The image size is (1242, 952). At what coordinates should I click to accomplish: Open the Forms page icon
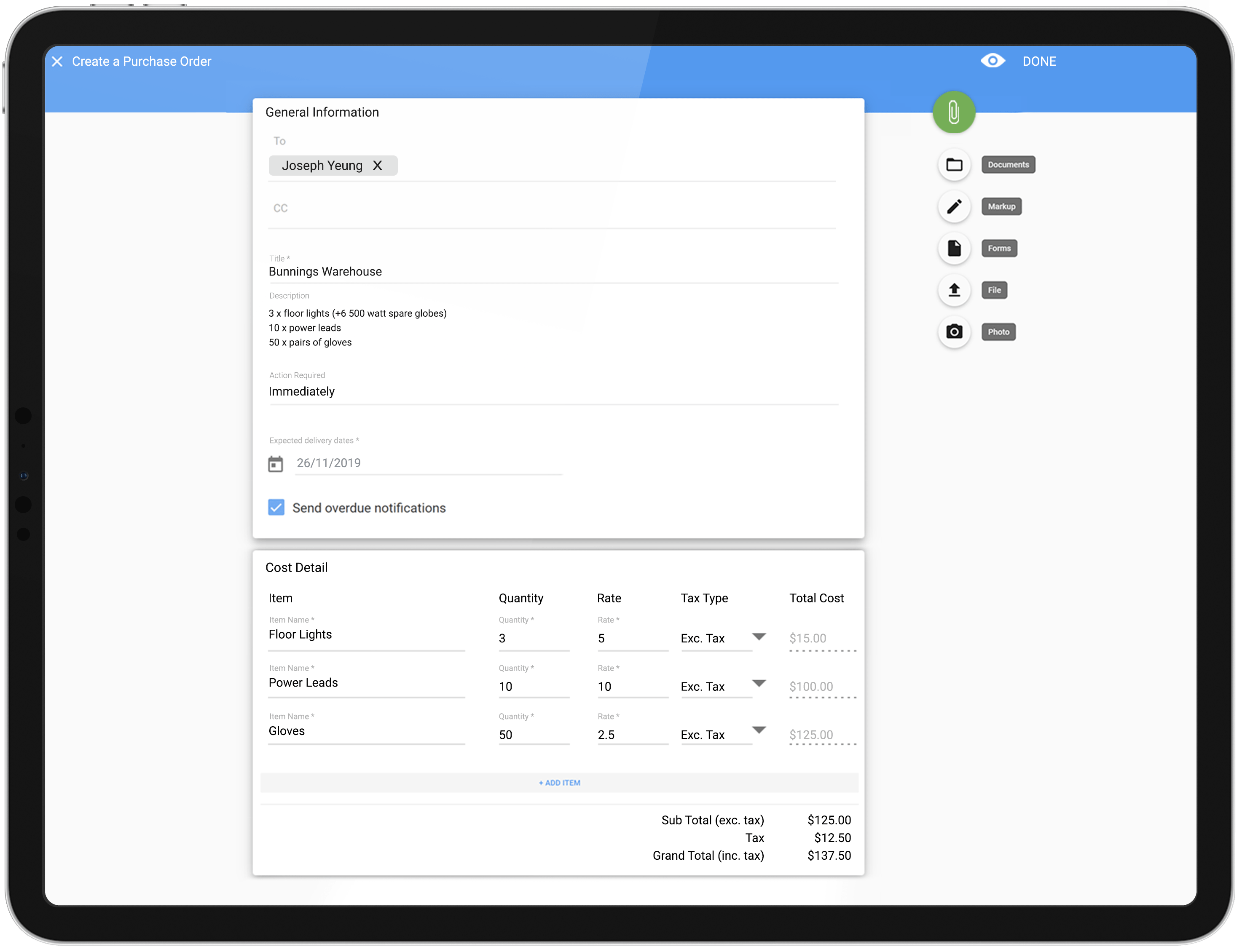click(955, 248)
